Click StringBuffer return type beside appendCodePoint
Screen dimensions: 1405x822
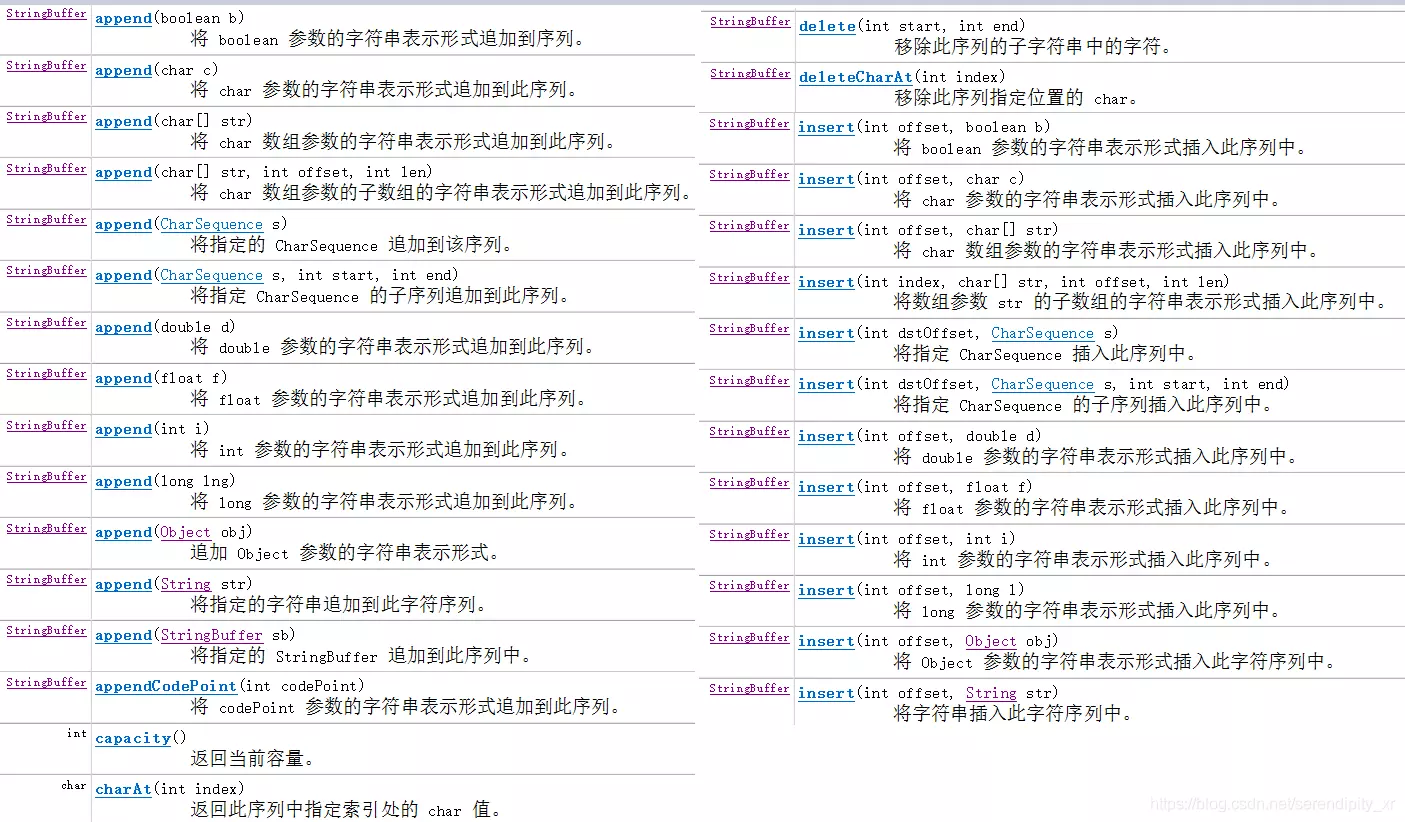(46, 683)
